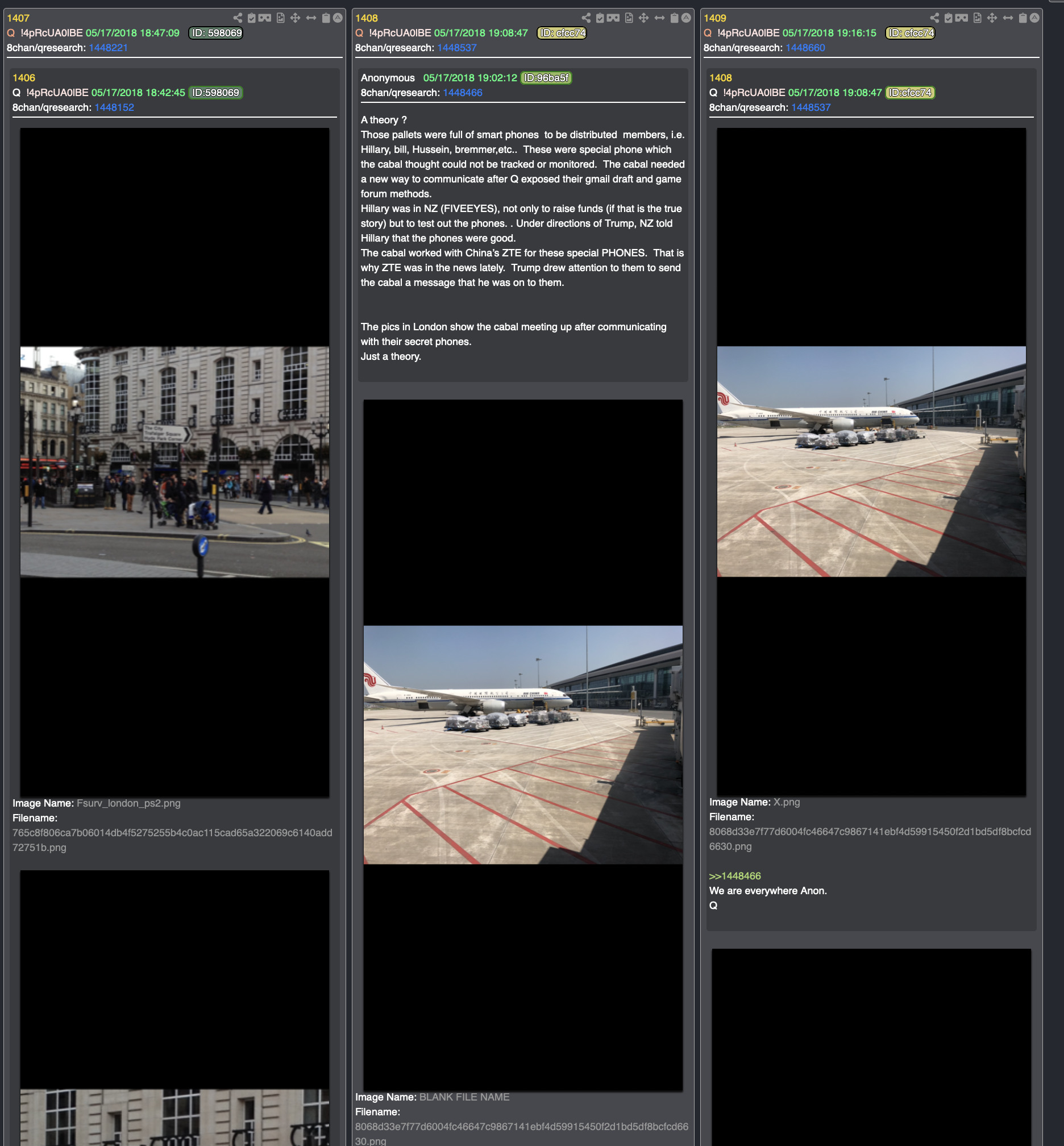Click the circular up-arrow icon on post 1408
Screen dimensions: 1064x1146
click(686, 18)
